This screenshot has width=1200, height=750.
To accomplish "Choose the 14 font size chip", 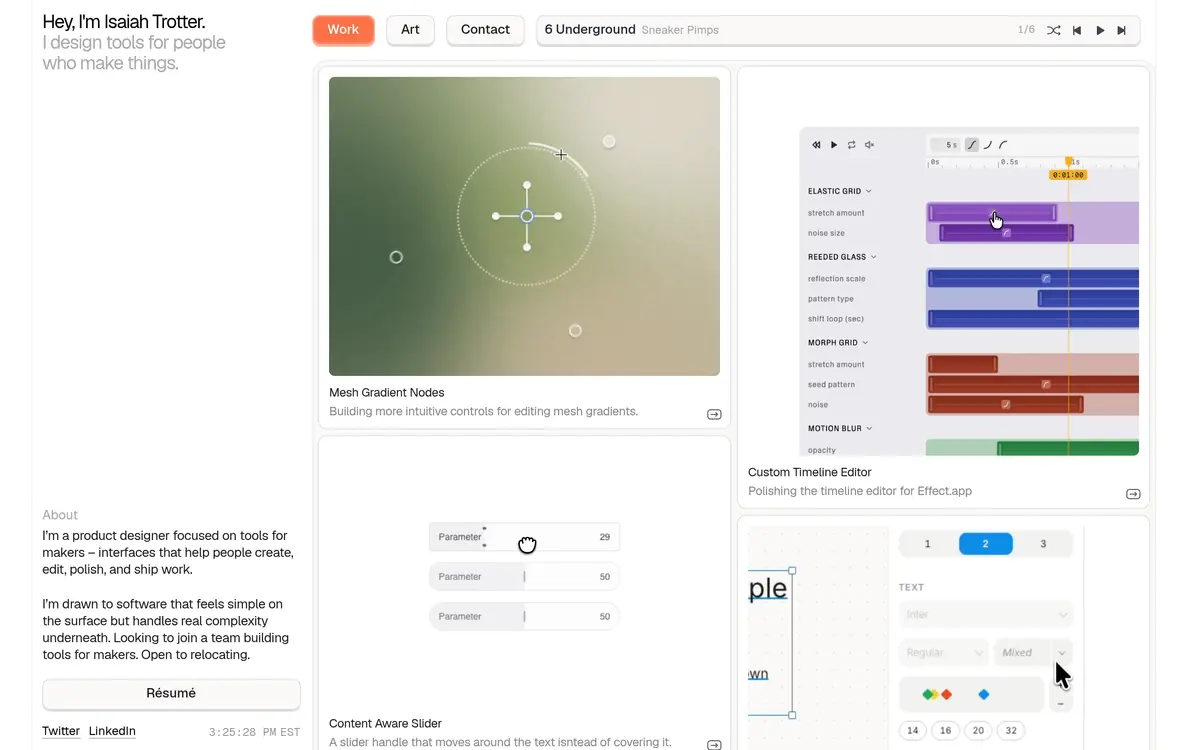I will point(913,731).
